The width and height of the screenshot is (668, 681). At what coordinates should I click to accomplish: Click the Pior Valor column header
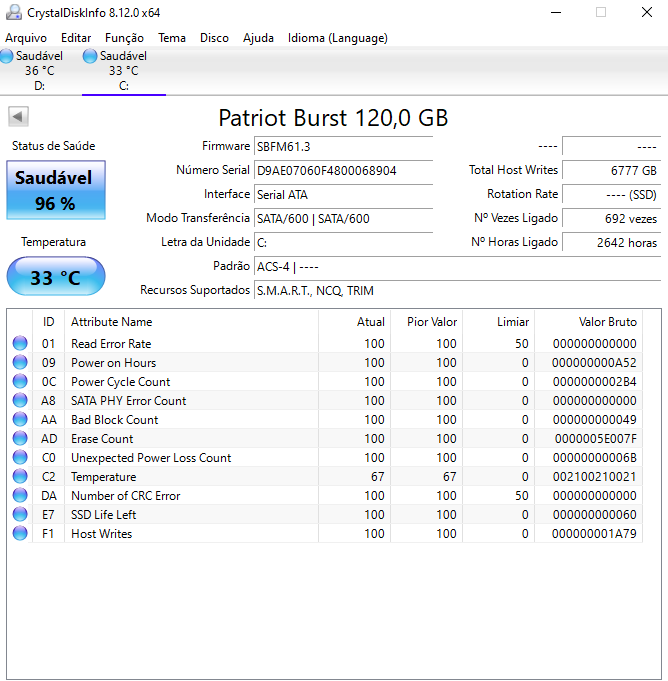[427, 322]
